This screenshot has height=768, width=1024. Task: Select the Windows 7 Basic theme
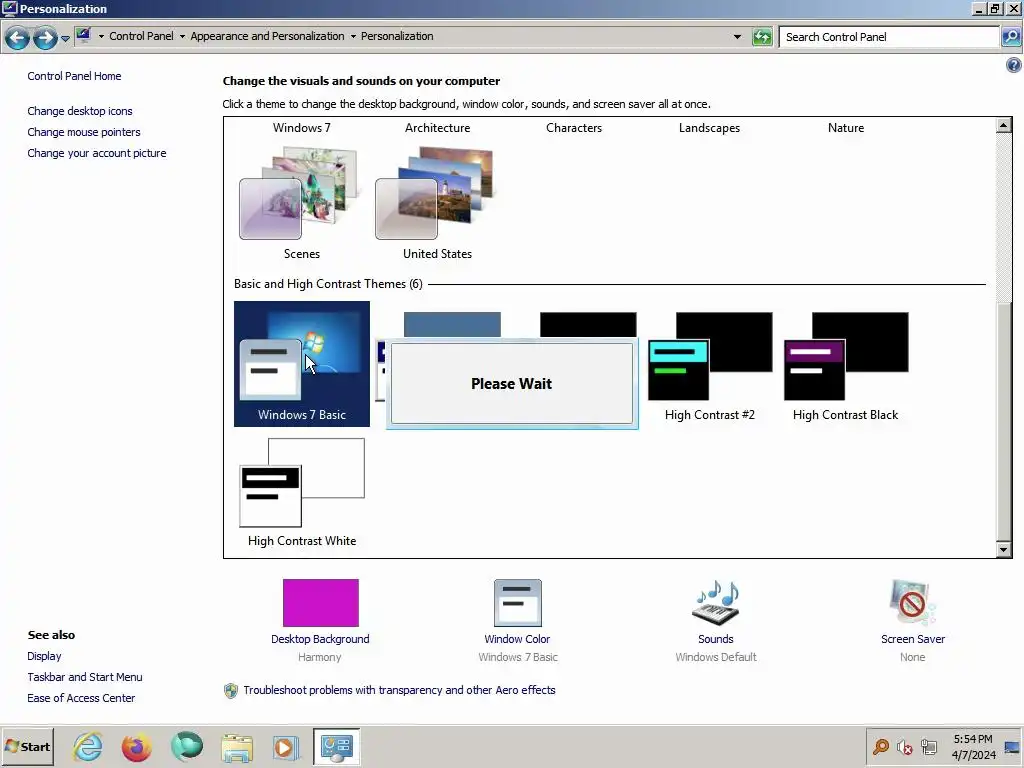tap(302, 364)
